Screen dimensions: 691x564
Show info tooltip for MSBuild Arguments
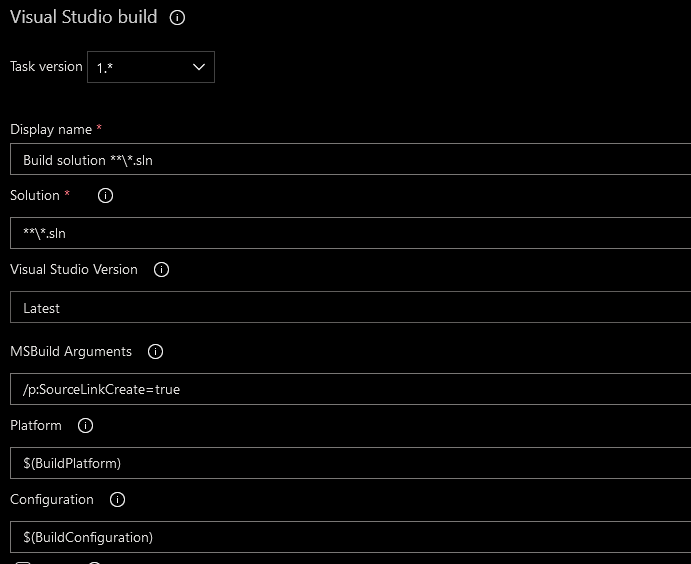(x=155, y=352)
